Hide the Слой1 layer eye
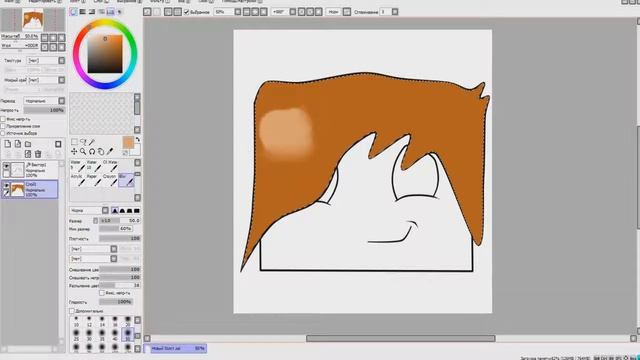 tap(6, 186)
